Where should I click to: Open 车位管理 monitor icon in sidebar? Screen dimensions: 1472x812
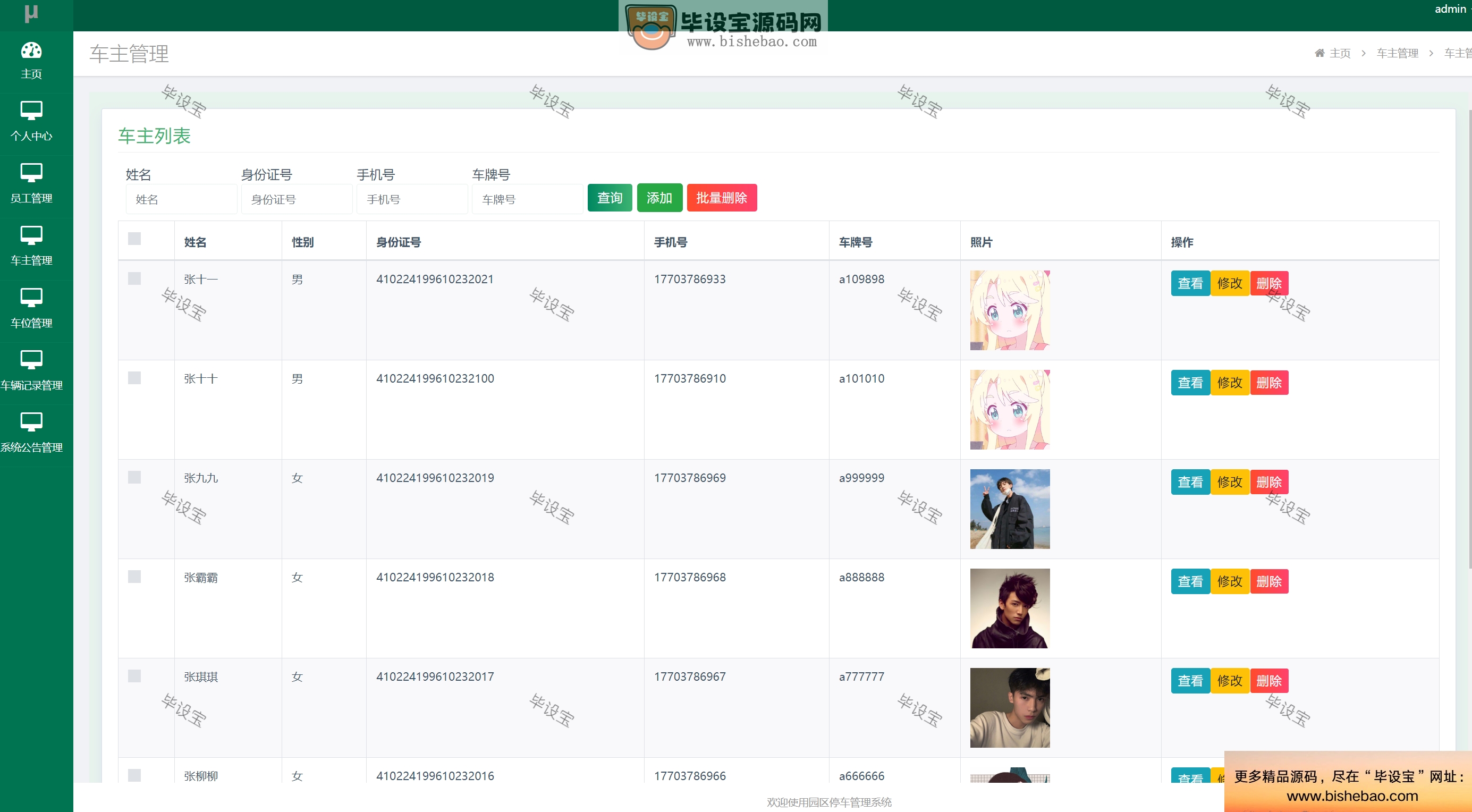coord(31,297)
